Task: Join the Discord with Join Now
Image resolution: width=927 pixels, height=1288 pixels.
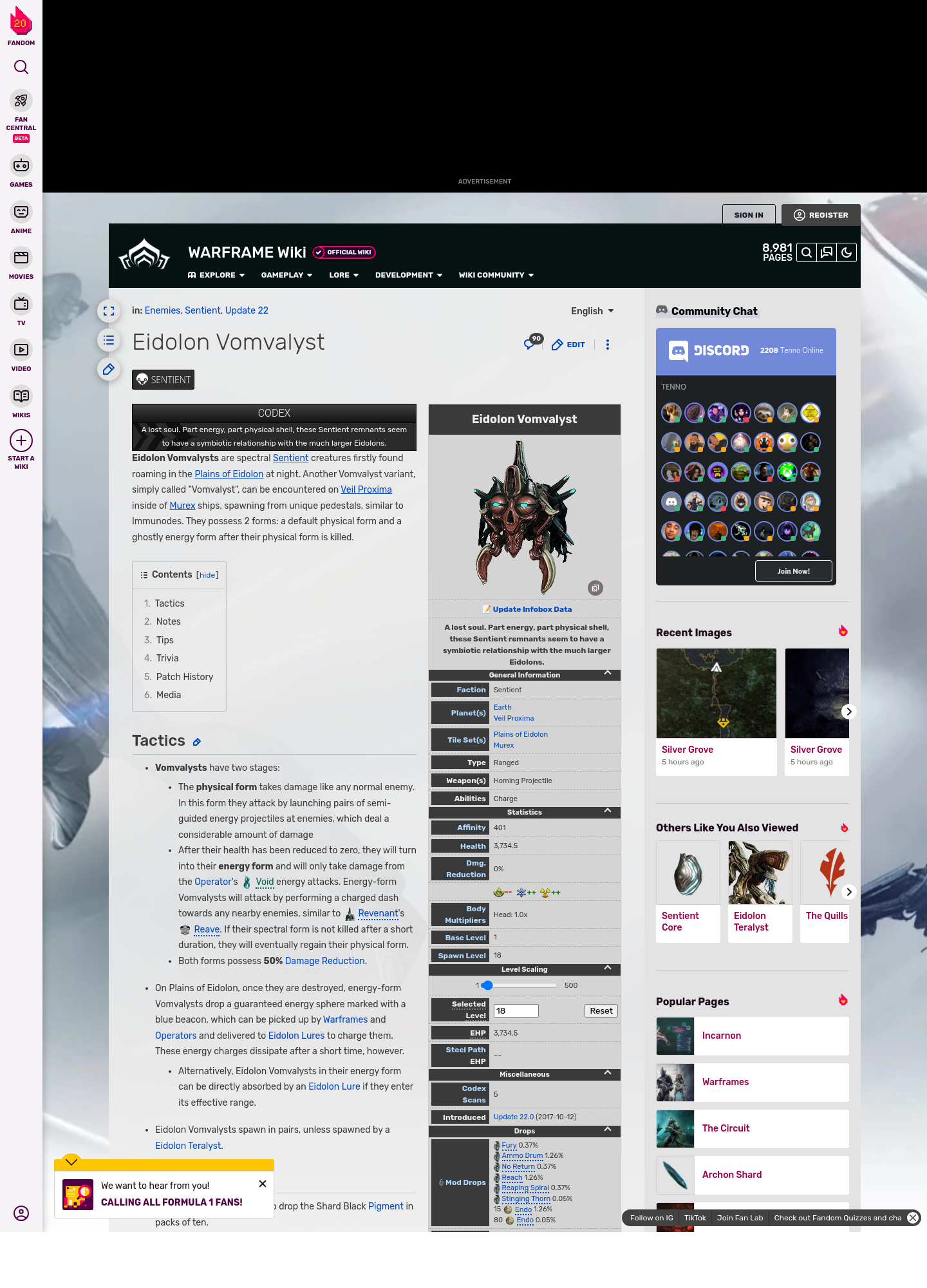Action: (x=794, y=571)
